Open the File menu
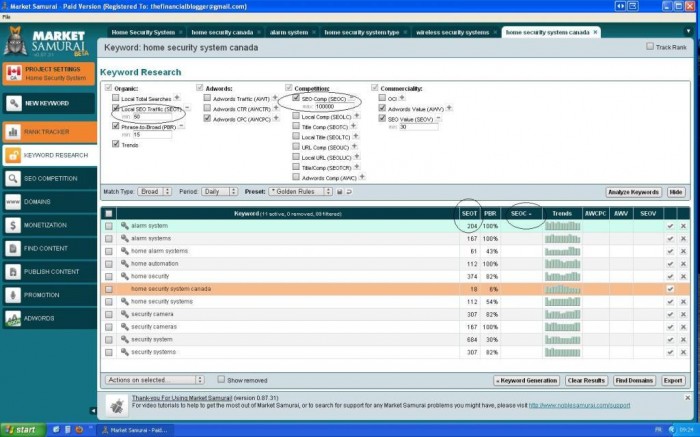700x437 pixels. click(6, 17)
